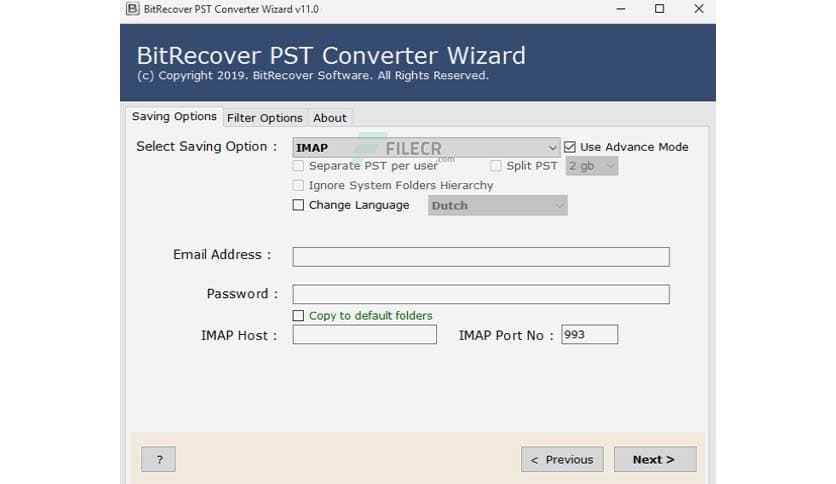This screenshot has height=484, width=836.
Task: Toggle Separate PST per user checkbox
Action: [x=298, y=166]
